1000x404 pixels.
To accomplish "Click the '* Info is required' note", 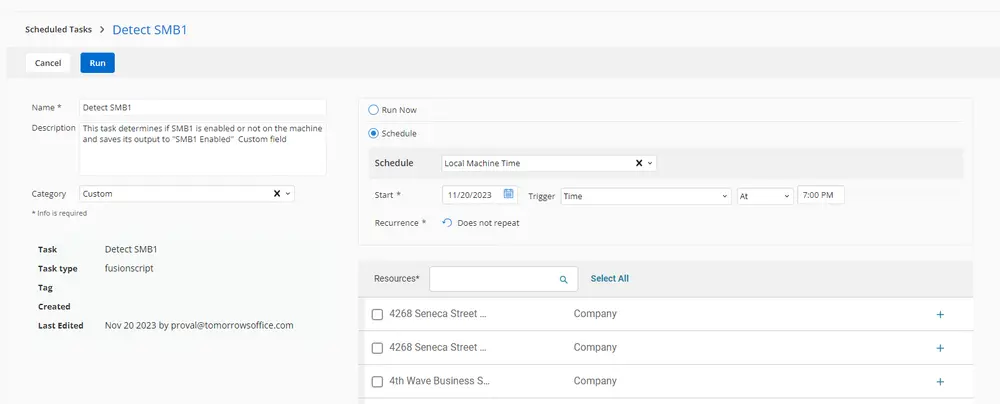I will 59,213.
